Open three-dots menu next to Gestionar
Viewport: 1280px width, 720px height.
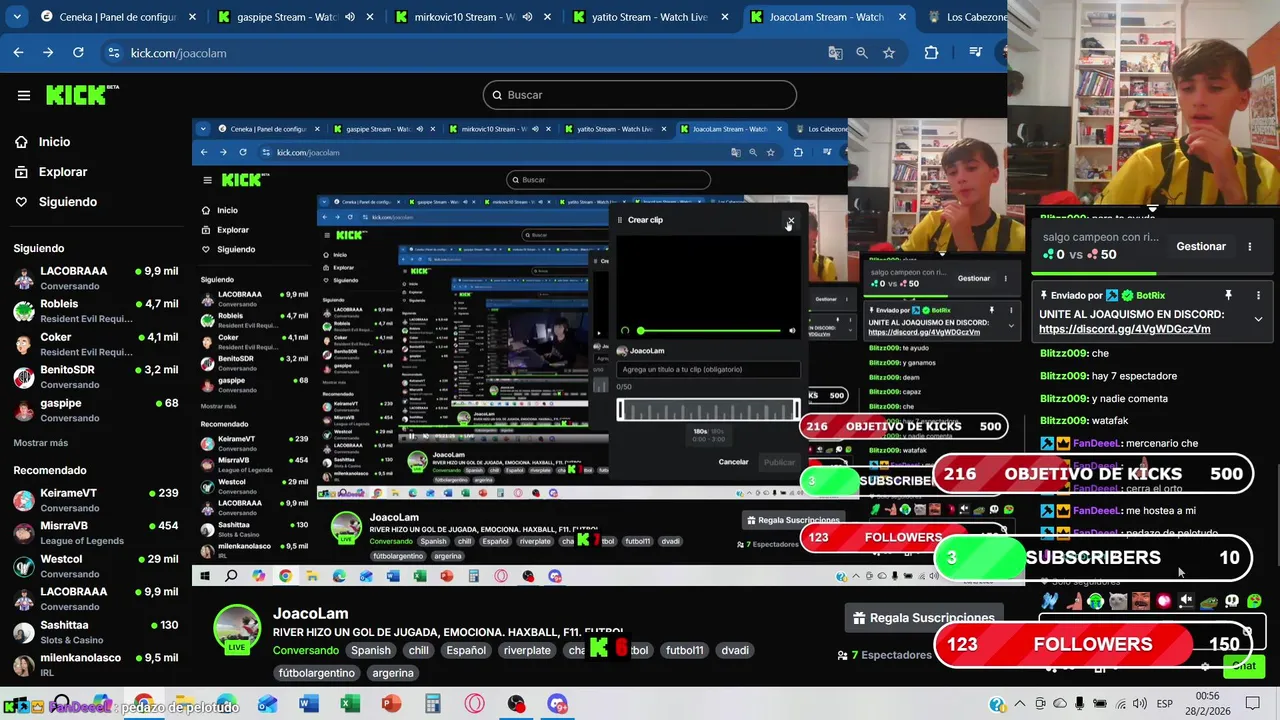pos(1249,246)
